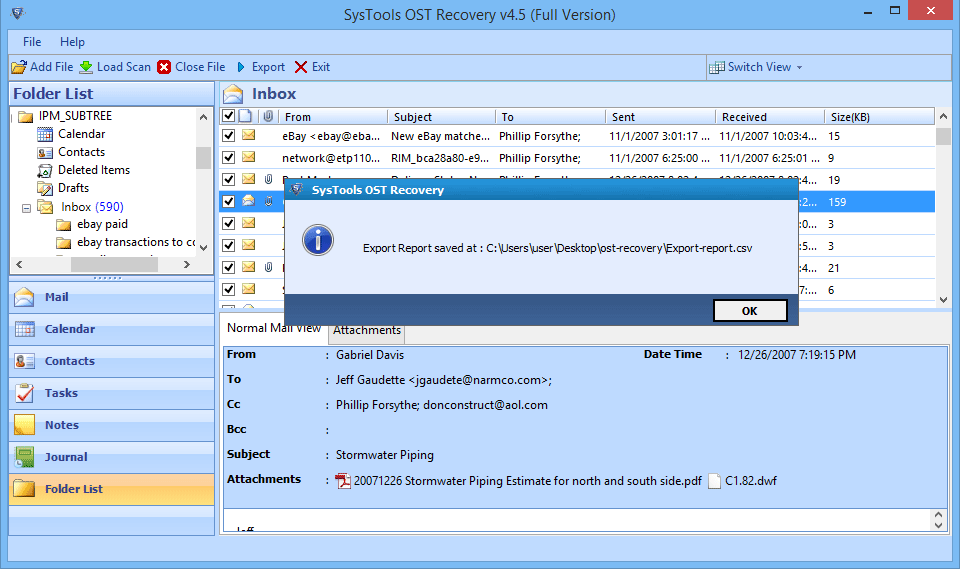Uncheck checkbox of the selected 159 KB row
This screenshot has width=960, height=569.
[228, 202]
